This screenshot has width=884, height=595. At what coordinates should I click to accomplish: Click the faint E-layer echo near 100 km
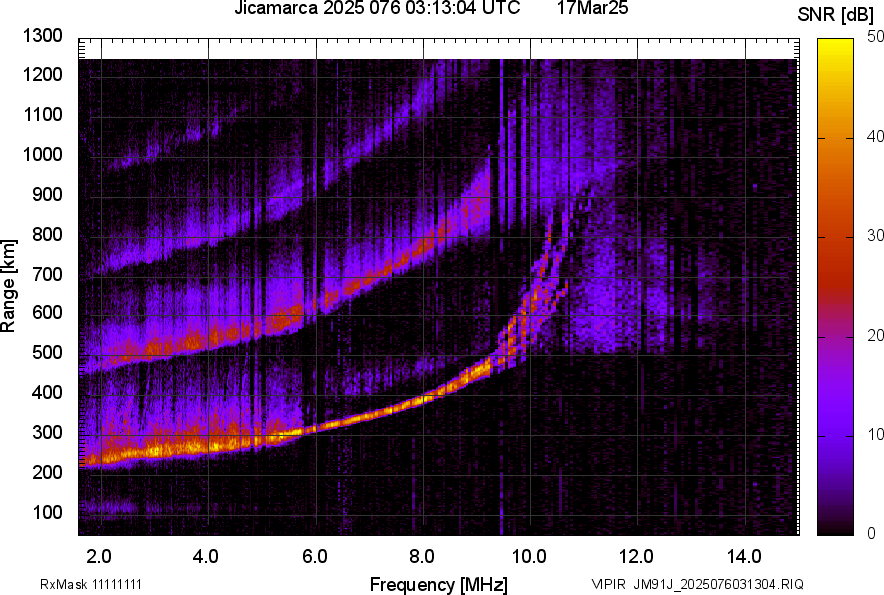(x=110, y=508)
